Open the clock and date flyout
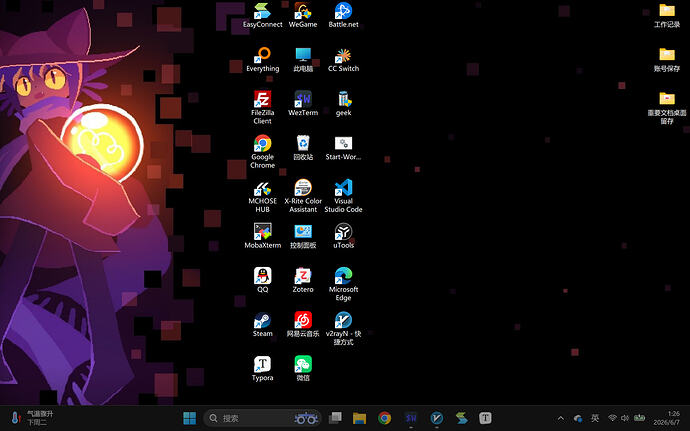 tap(669, 418)
